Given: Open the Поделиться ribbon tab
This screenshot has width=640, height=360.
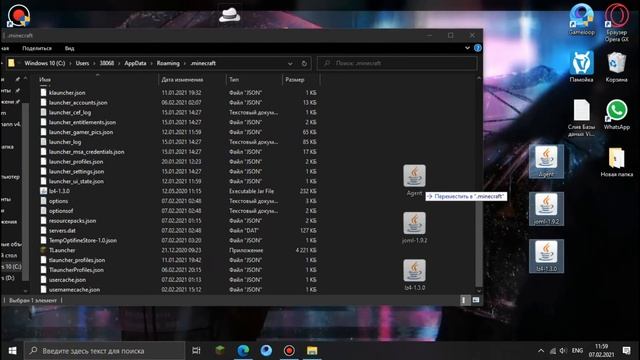Looking at the screenshot, I should click(37, 48).
